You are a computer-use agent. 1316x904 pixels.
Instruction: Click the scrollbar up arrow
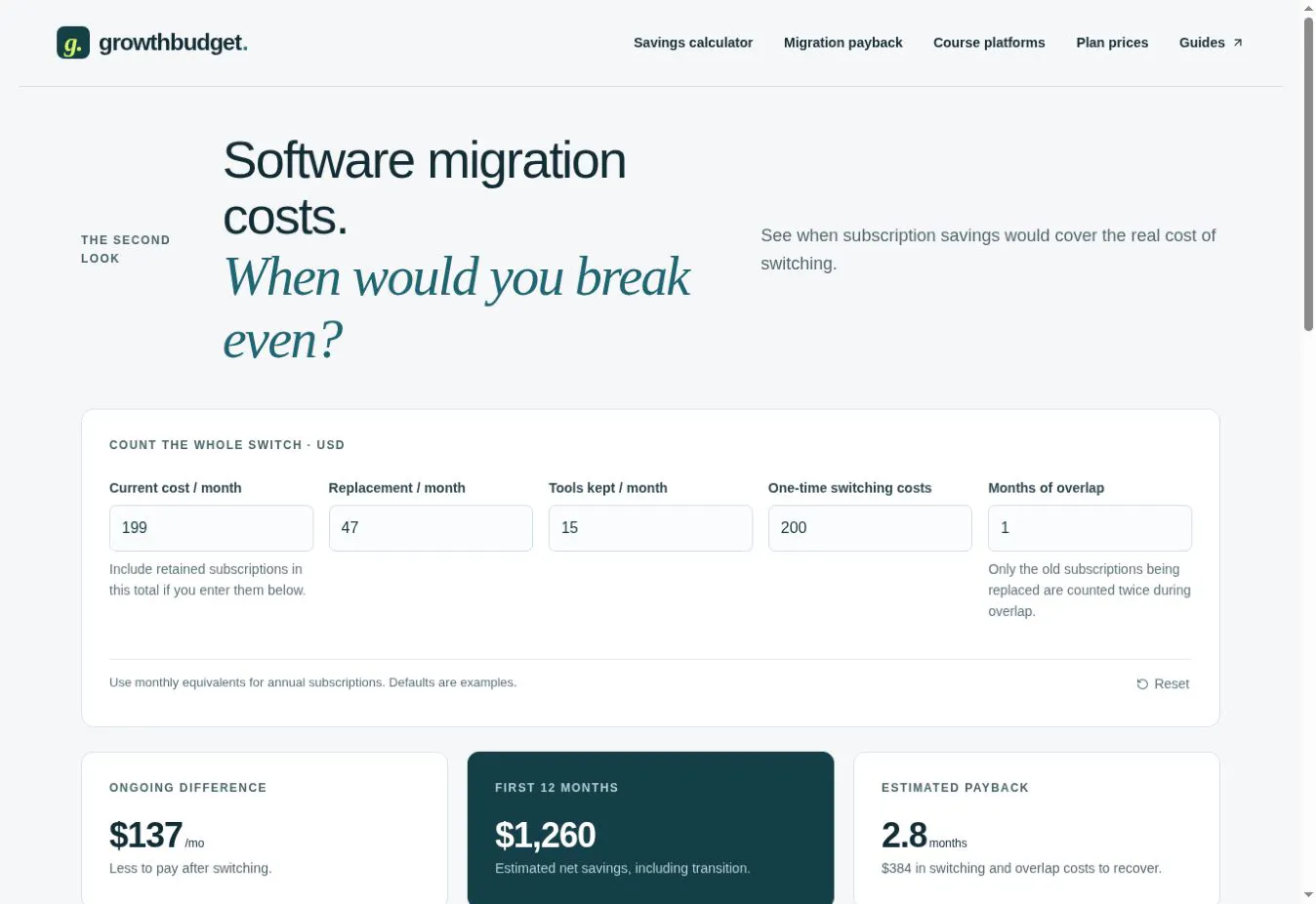tap(1308, 8)
